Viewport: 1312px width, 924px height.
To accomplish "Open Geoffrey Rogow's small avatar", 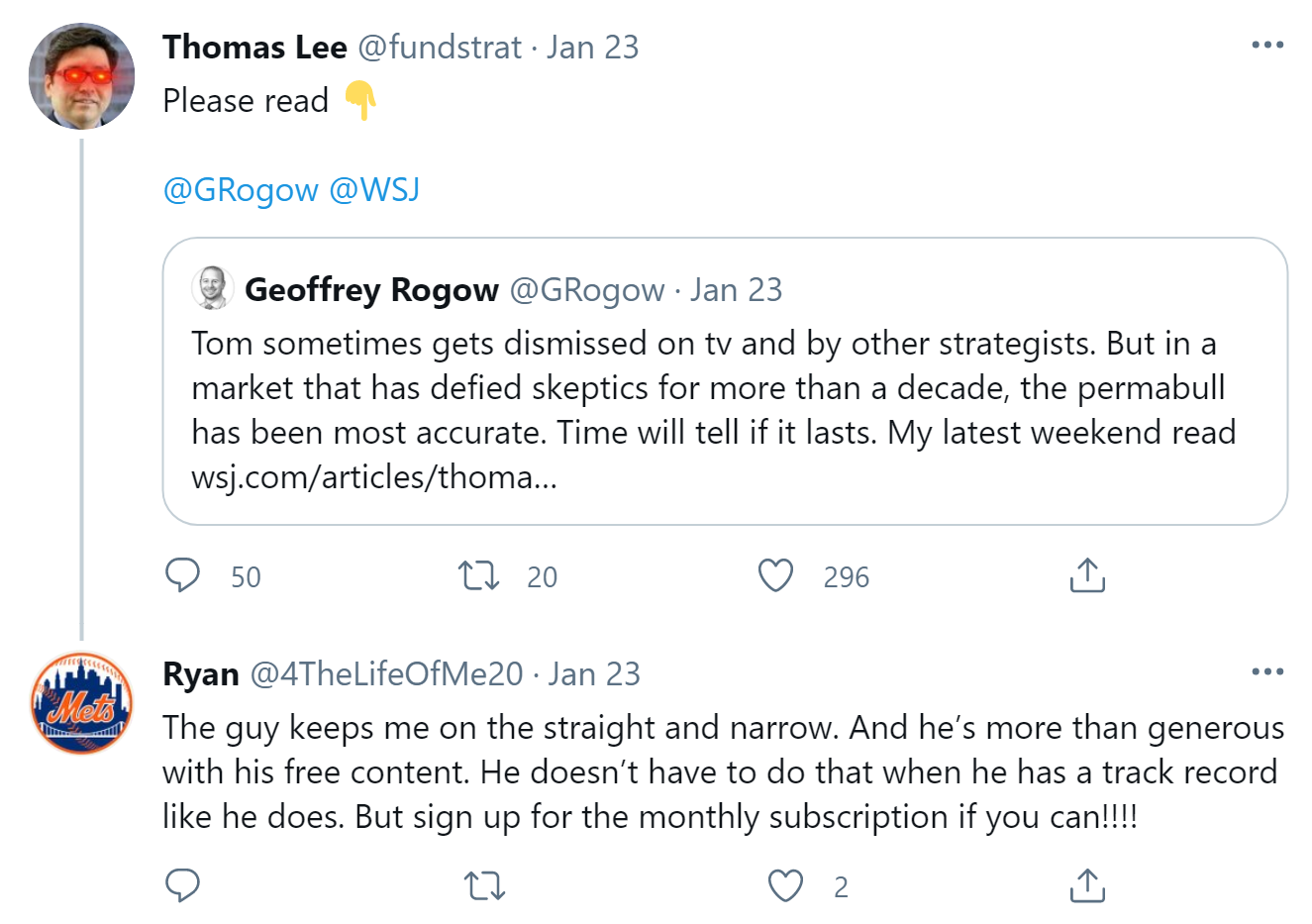I will pyautogui.click(x=212, y=288).
